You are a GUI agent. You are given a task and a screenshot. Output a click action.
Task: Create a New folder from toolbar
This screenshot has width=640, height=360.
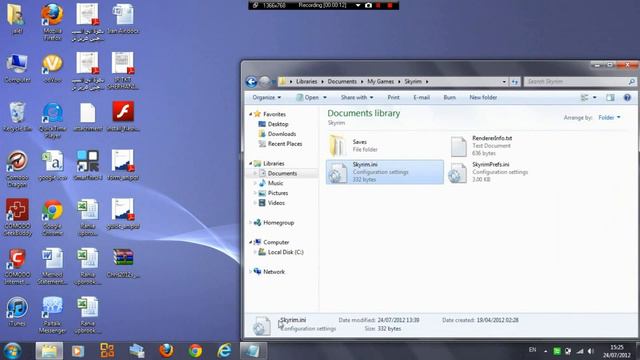pyautogui.click(x=483, y=98)
